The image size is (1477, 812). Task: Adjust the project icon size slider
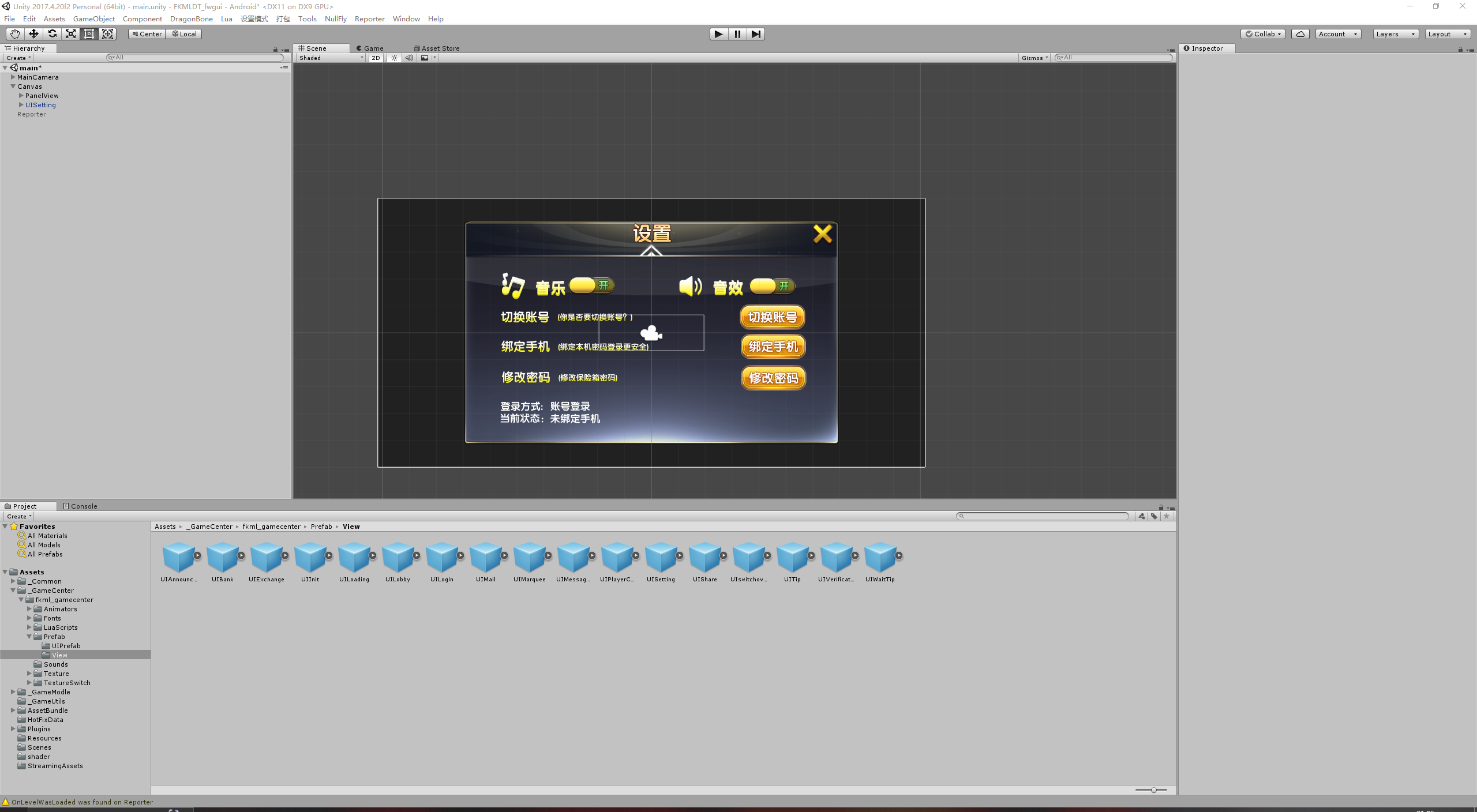[x=1153, y=790]
